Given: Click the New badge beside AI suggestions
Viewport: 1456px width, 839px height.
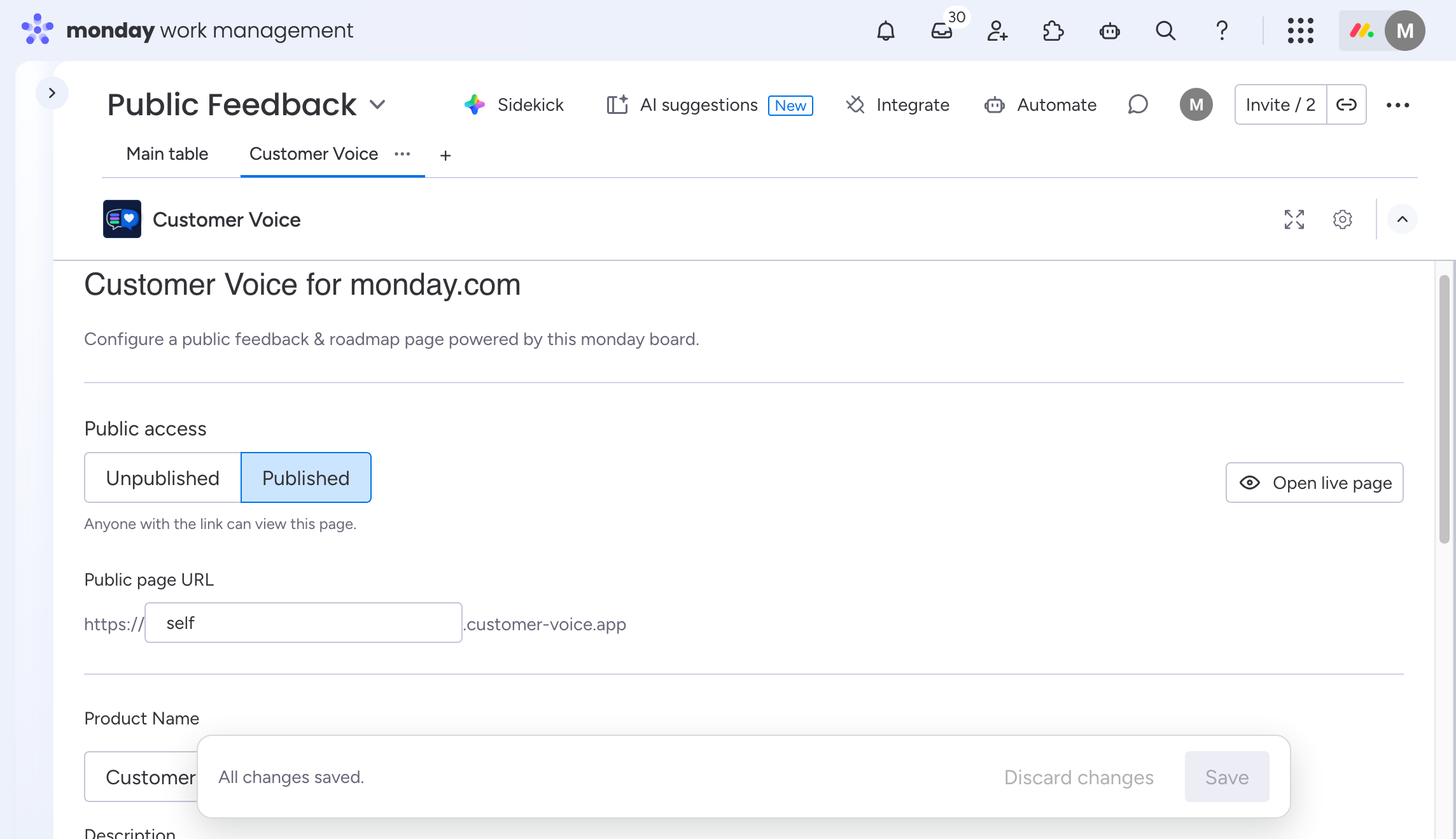Looking at the screenshot, I should coord(790,106).
